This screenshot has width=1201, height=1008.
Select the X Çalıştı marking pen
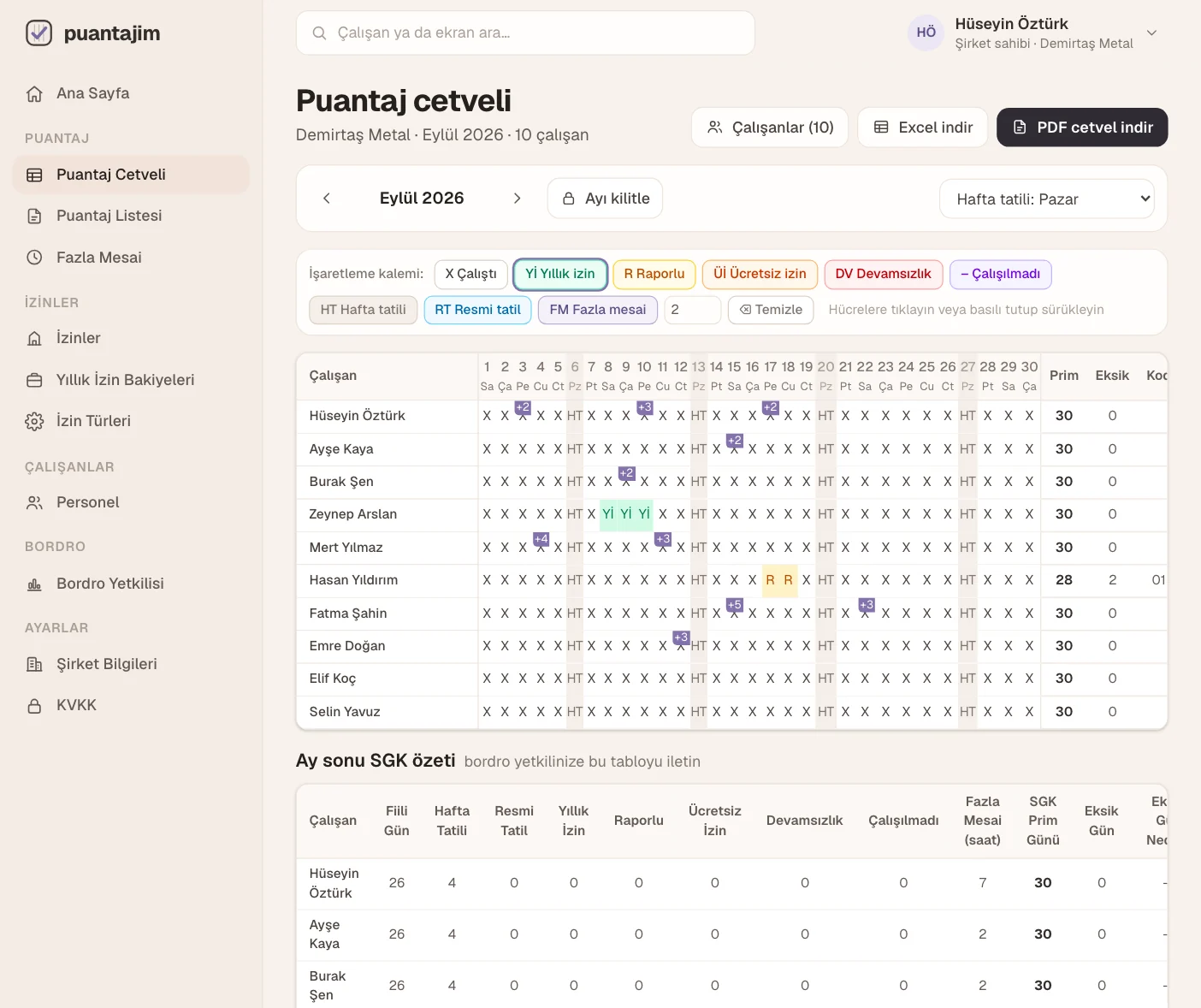(x=471, y=274)
